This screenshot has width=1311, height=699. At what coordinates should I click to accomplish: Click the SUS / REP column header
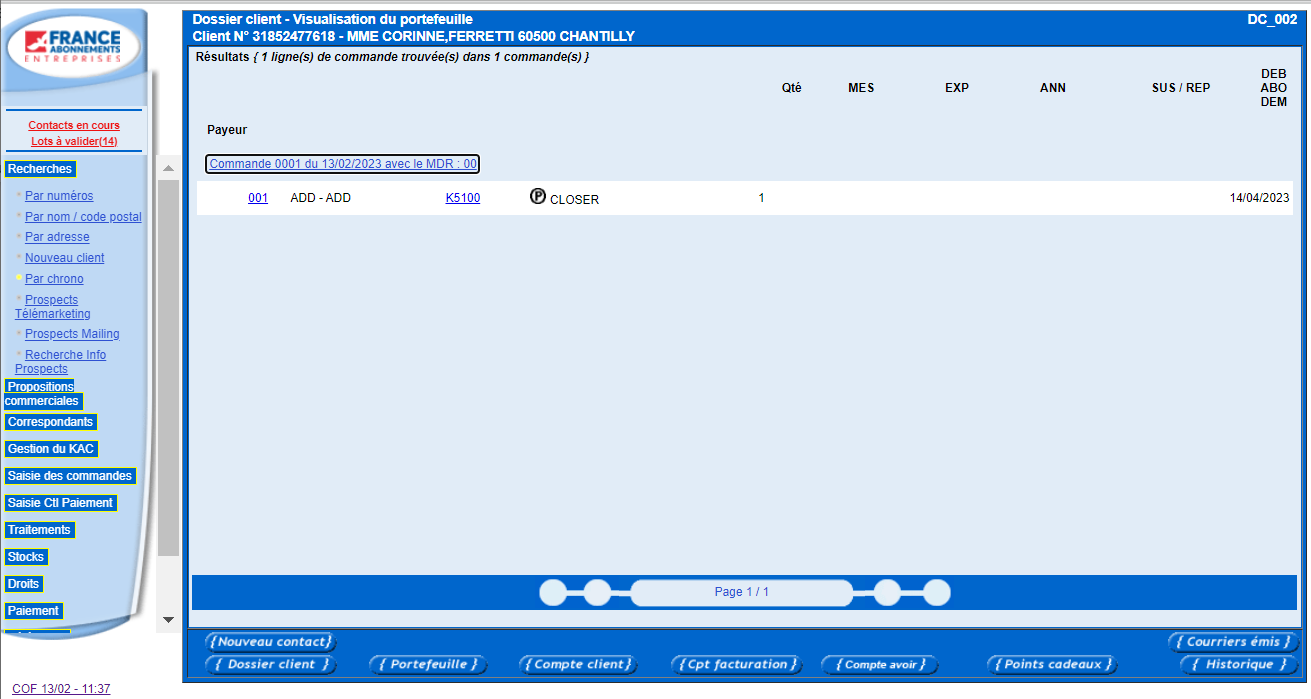1181,88
